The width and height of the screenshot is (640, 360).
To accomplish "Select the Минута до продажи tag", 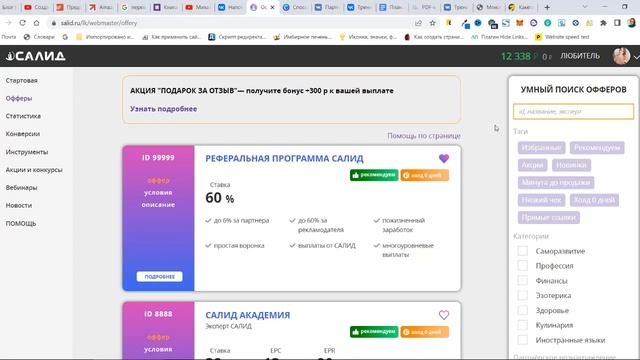I will [x=556, y=182].
